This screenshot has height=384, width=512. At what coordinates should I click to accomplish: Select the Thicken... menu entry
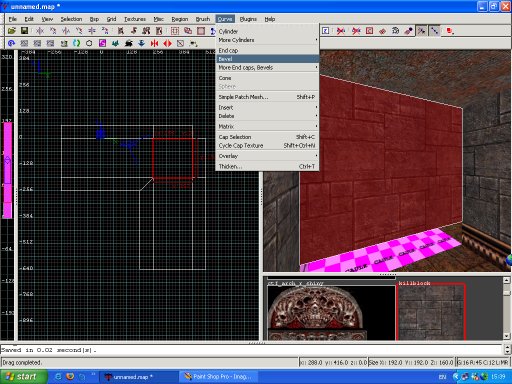[x=267, y=166]
